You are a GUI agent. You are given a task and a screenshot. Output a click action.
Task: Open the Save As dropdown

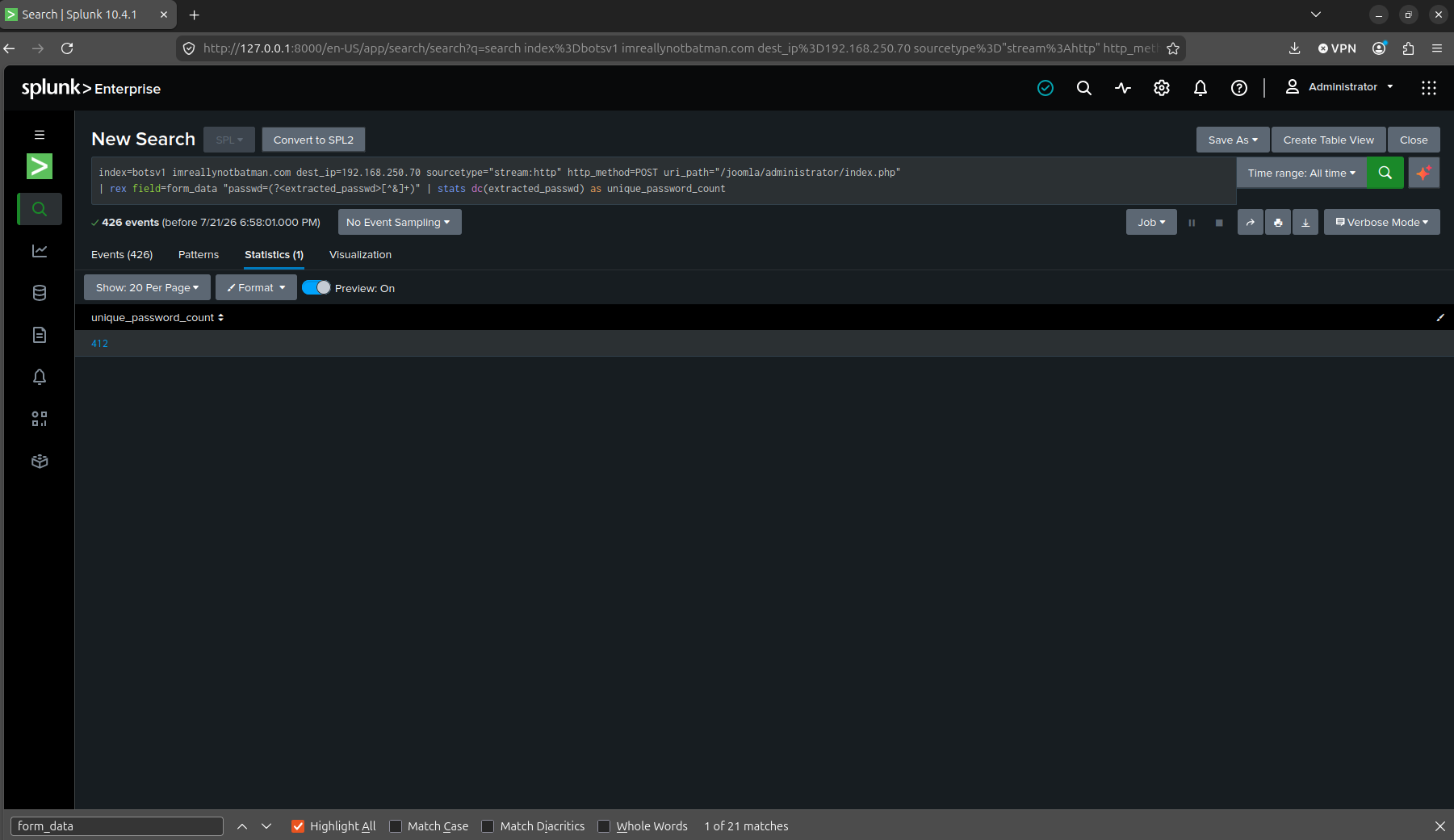tap(1233, 140)
